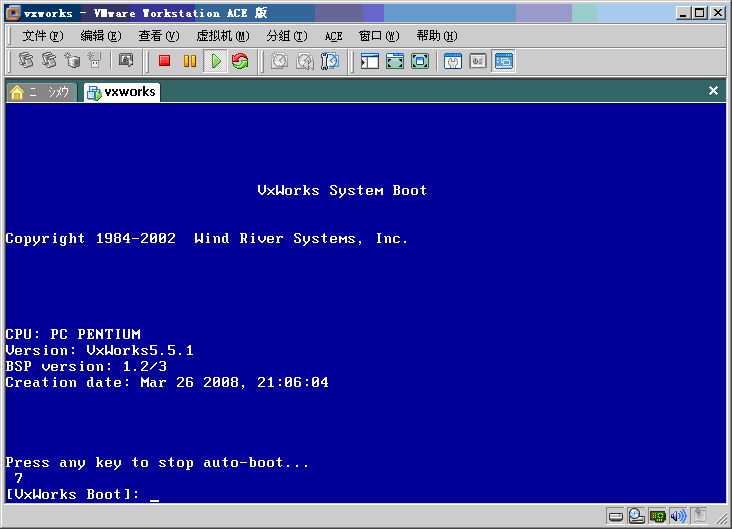Suspend the VM with the yellow pause button
The image size is (732, 529).
pyautogui.click(x=190, y=61)
